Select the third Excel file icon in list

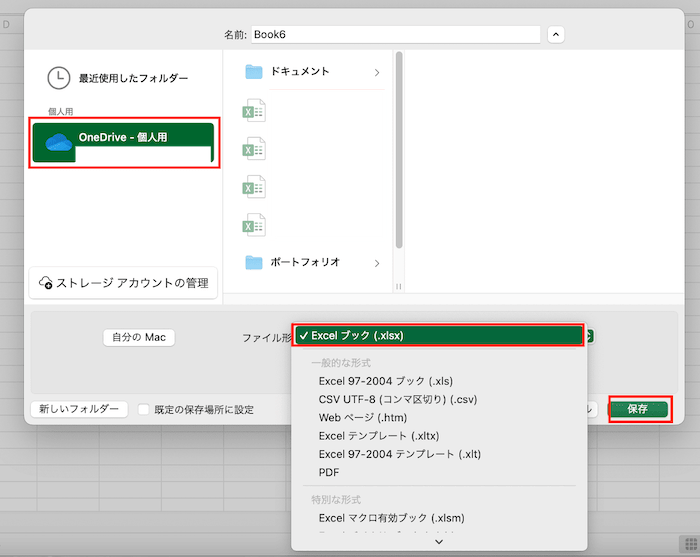click(x=254, y=187)
